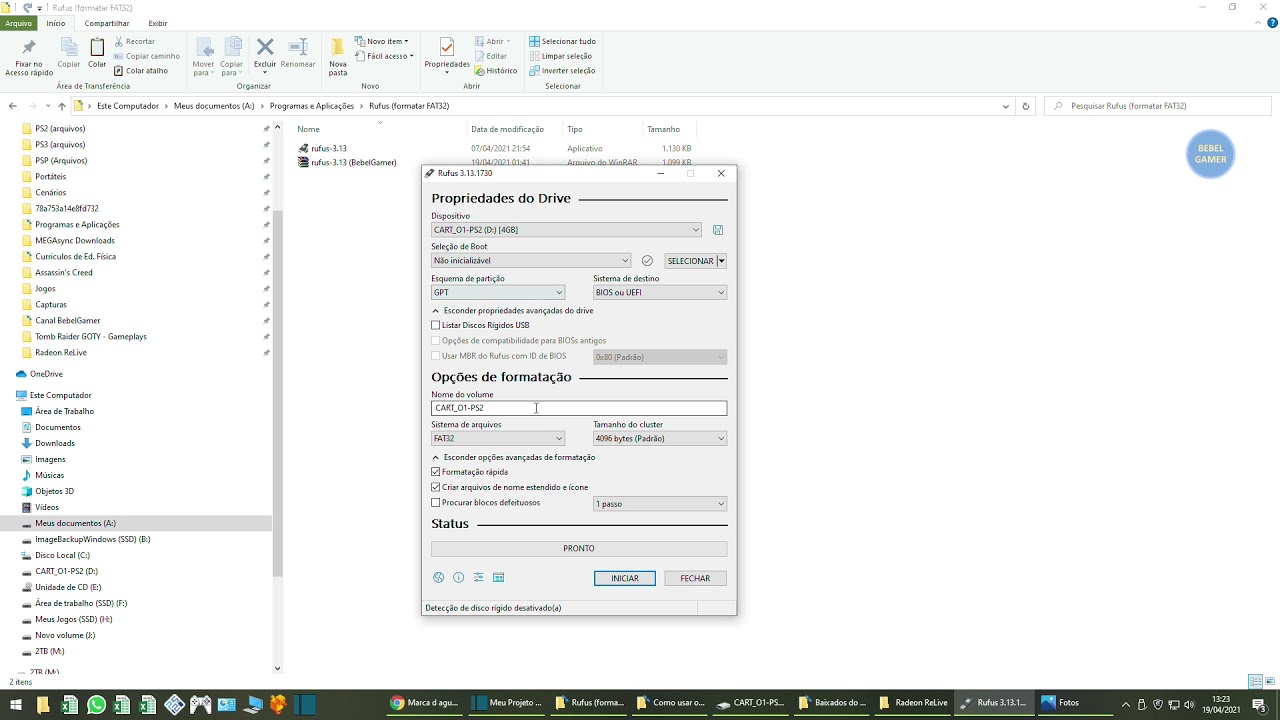The width and height of the screenshot is (1280, 720).
Task: Open WhatsApp from the taskbar
Action: (x=96, y=703)
